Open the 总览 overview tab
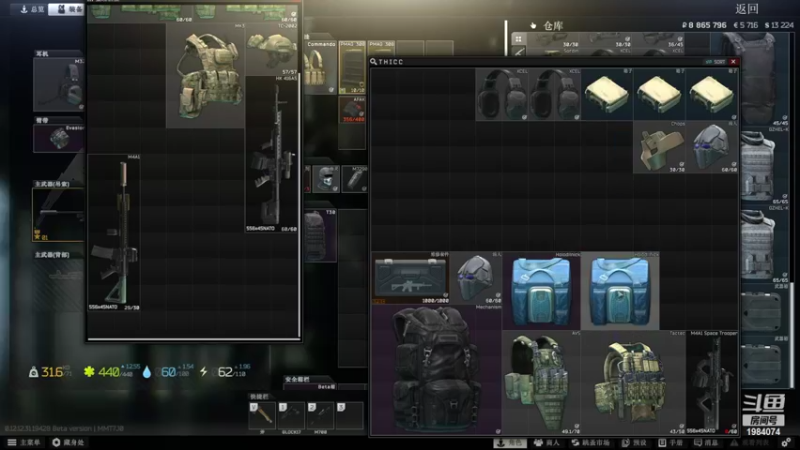The image size is (800, 450). (31, 9)
